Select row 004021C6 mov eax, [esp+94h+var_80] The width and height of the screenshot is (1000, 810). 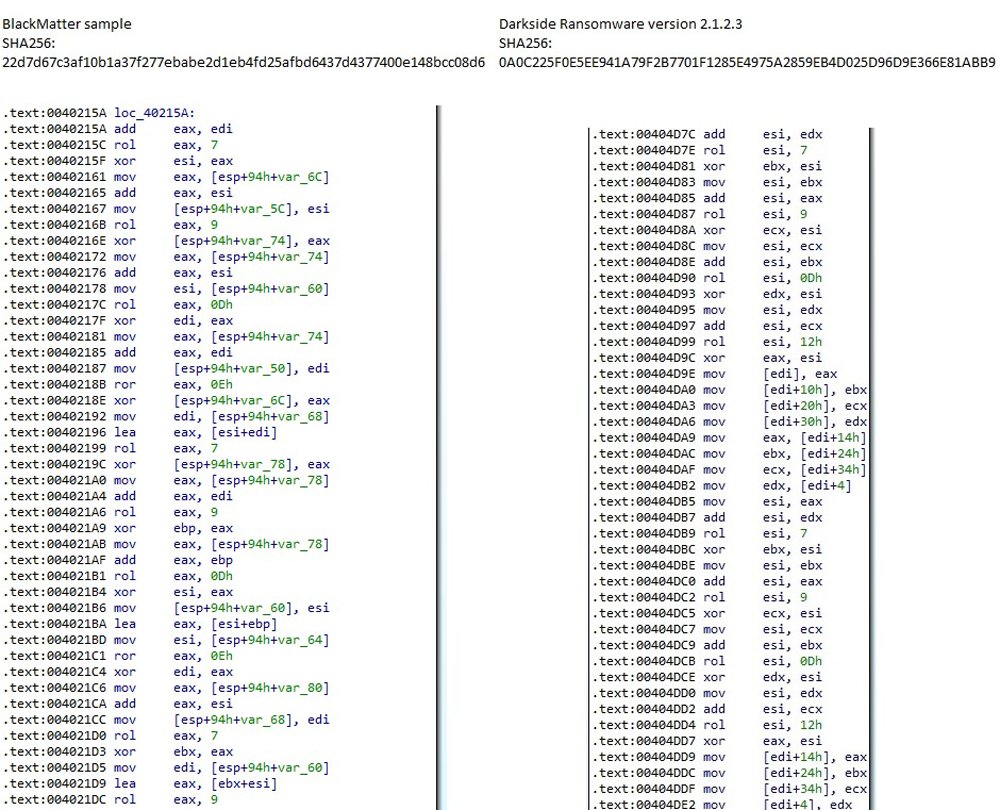coord(166,688)
